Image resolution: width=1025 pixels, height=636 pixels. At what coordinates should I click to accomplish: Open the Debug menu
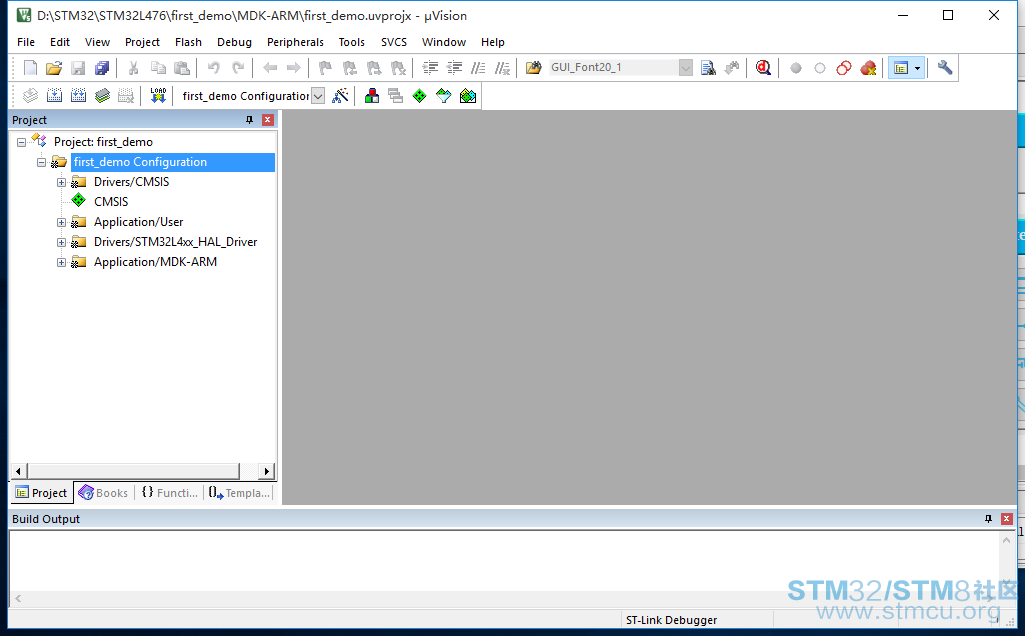tap(234, 42)
